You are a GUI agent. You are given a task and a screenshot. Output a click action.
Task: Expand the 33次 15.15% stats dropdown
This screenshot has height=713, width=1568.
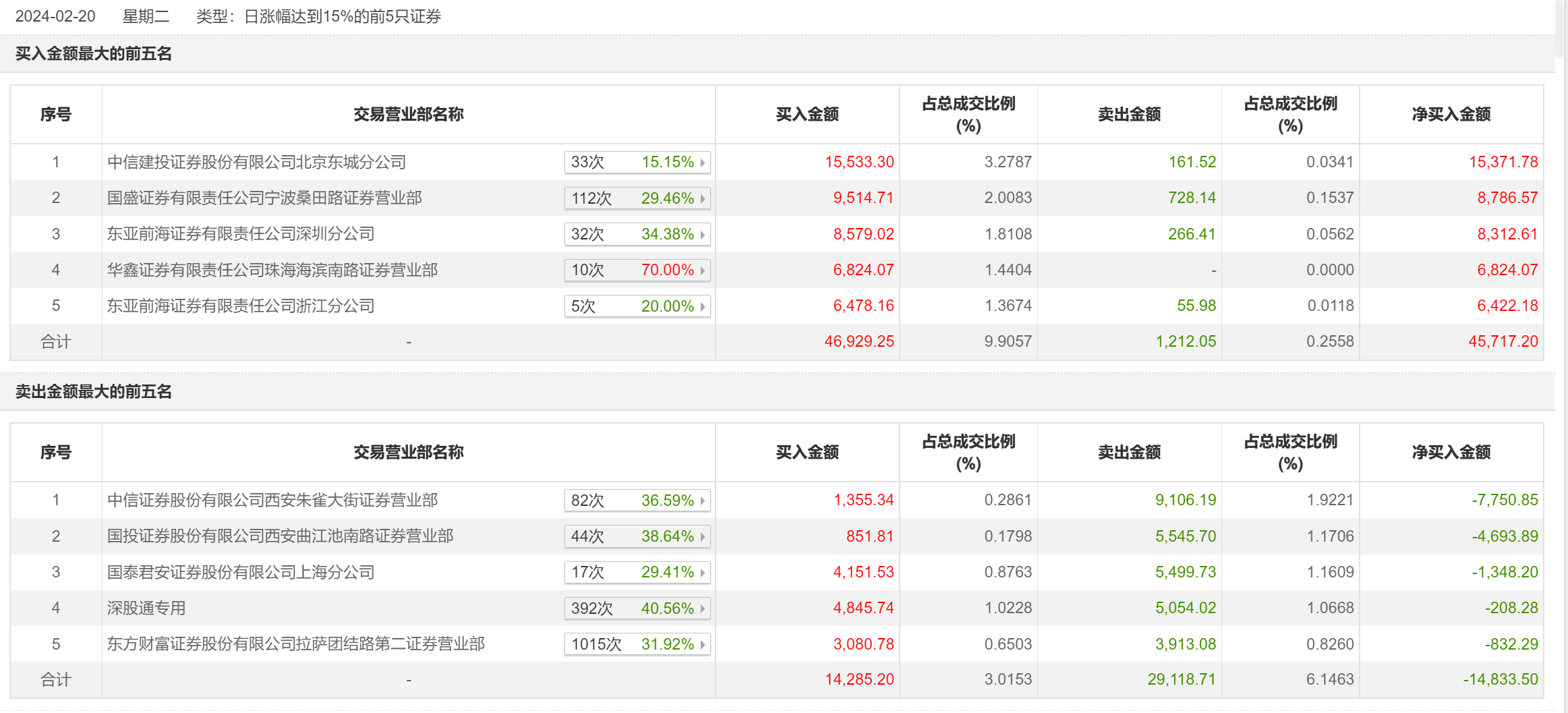pos(637,163)
